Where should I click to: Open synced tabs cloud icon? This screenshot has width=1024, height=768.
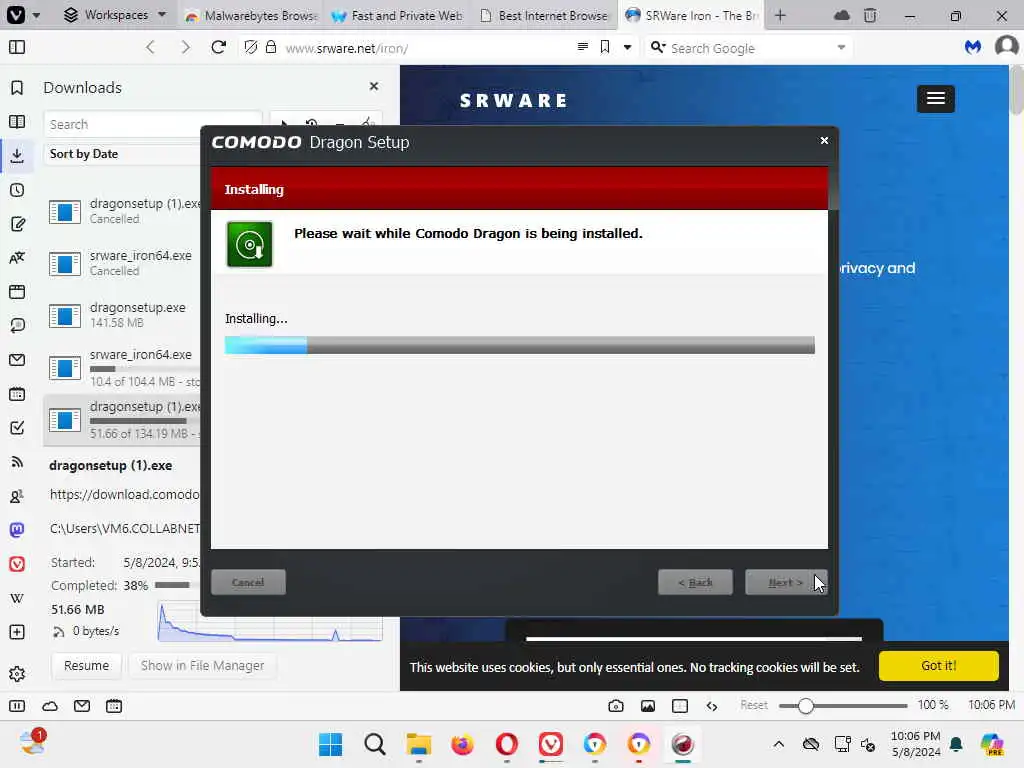point(842,15)
